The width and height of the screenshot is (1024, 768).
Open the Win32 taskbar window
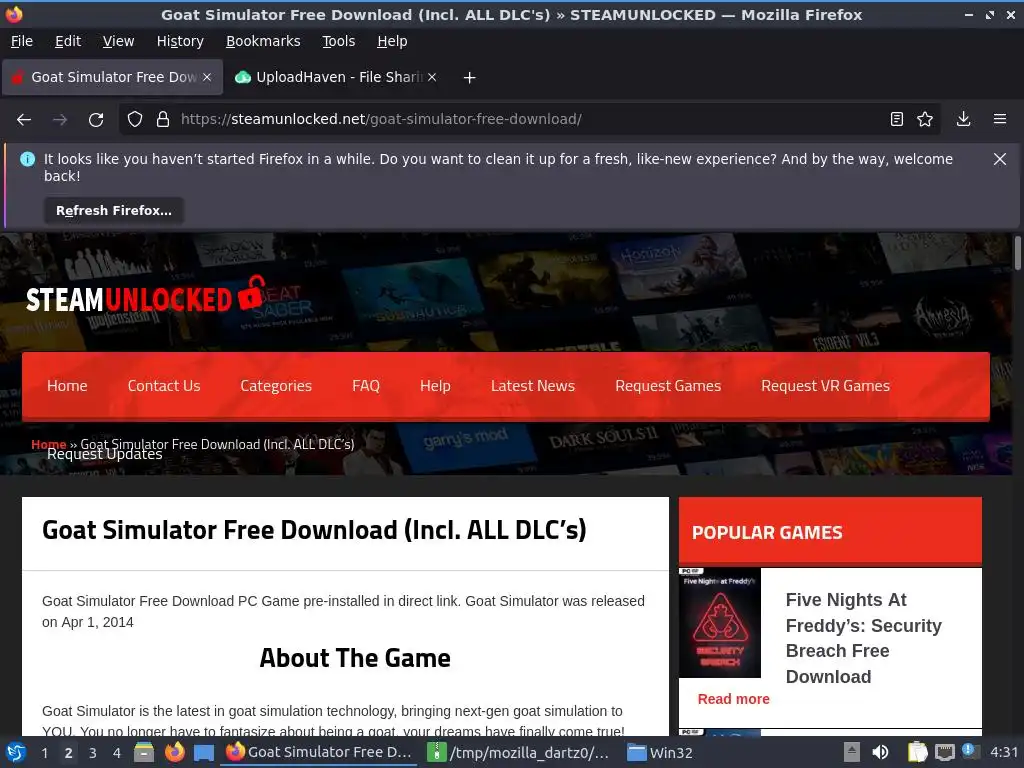tap(660, 752)
